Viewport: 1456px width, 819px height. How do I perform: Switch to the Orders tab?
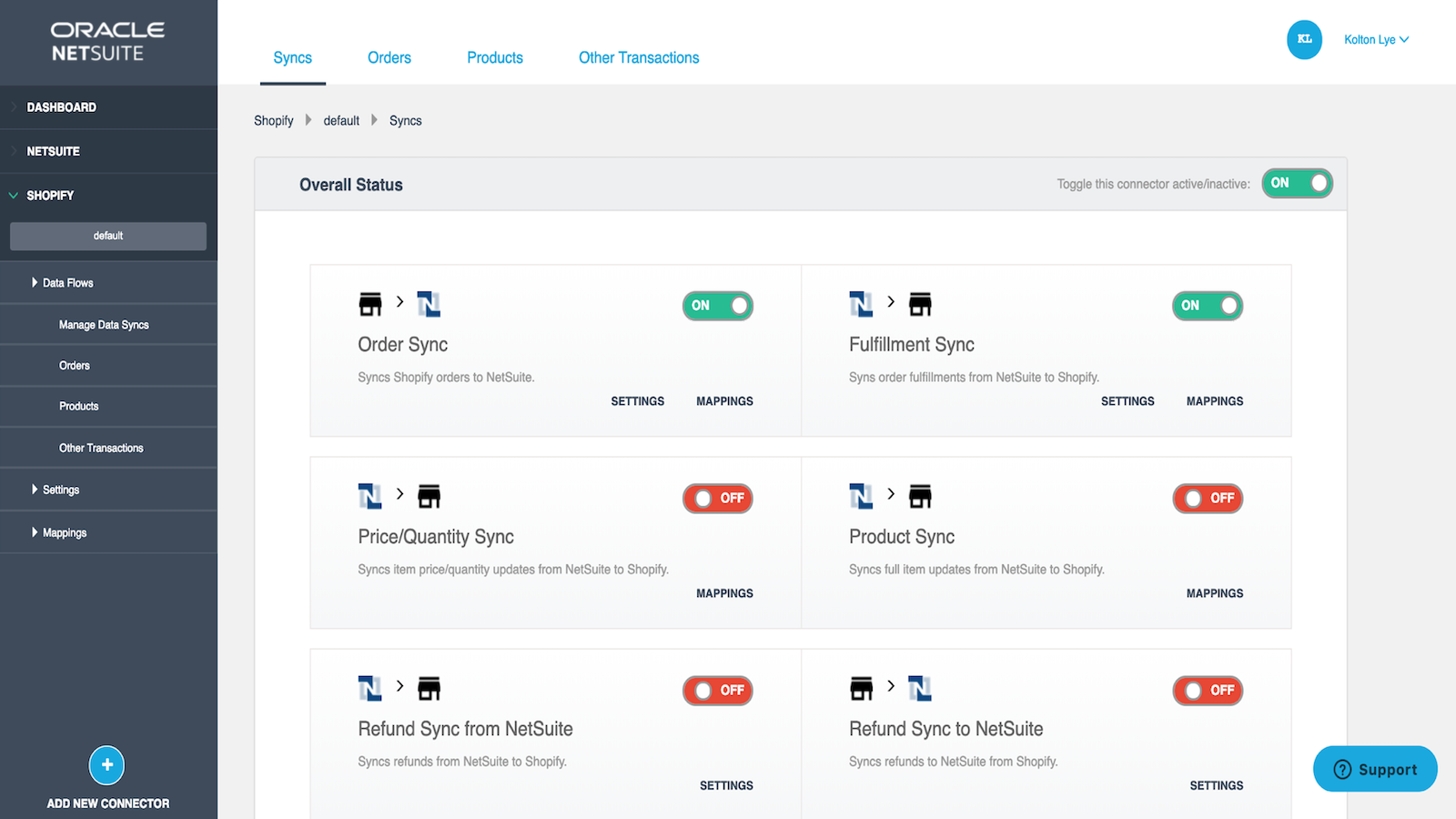pos(389,58)
